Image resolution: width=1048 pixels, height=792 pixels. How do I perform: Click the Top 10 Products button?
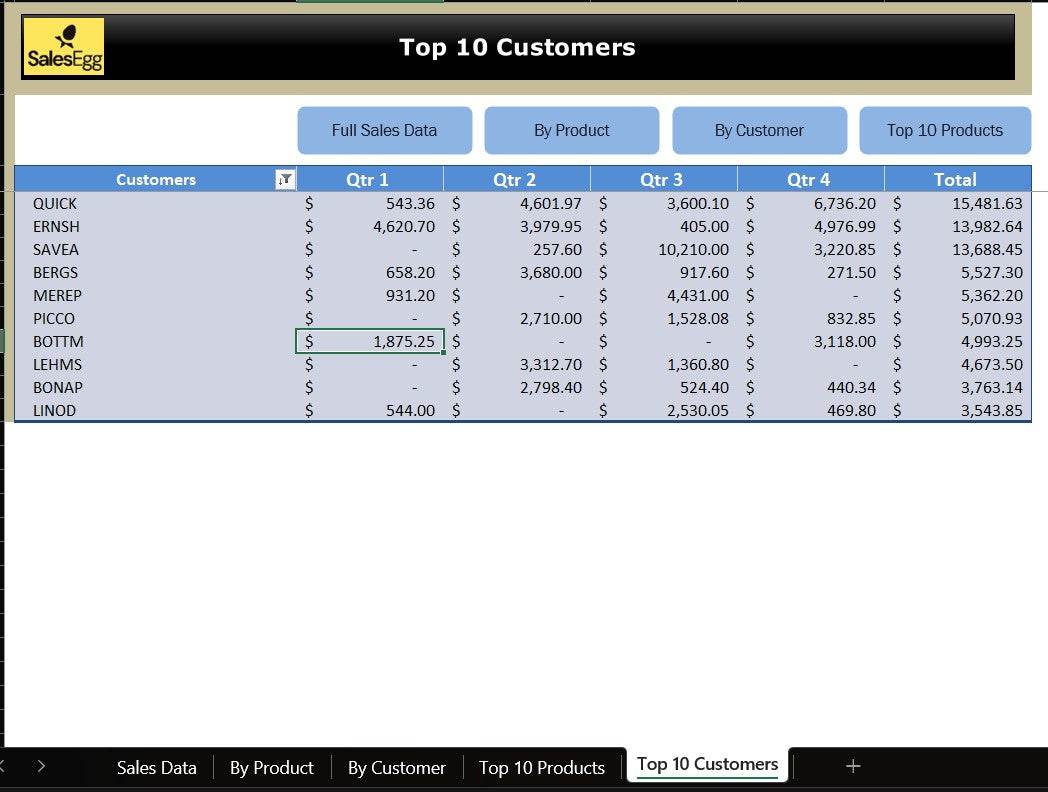pos(944,130)
